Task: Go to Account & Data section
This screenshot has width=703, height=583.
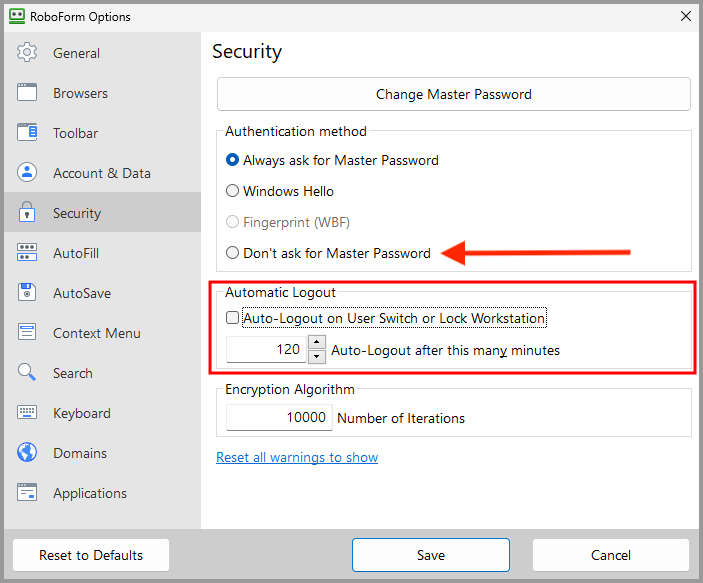Action: click(103, 173)
